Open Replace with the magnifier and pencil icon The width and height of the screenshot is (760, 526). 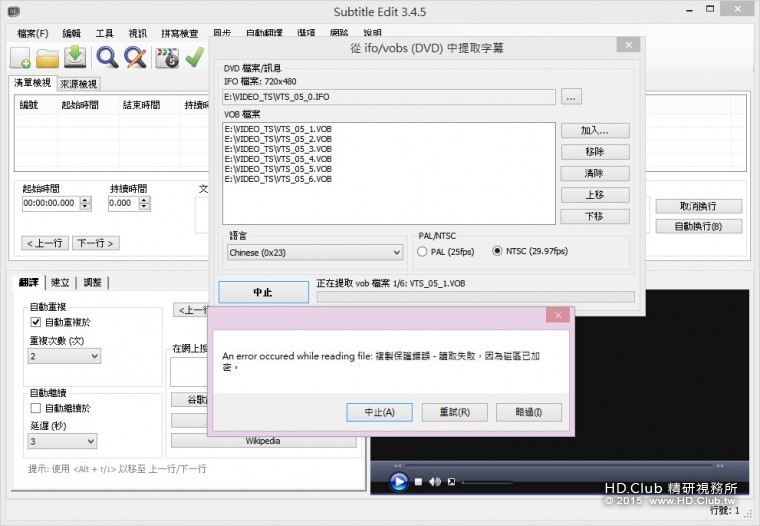click(135, 57)
